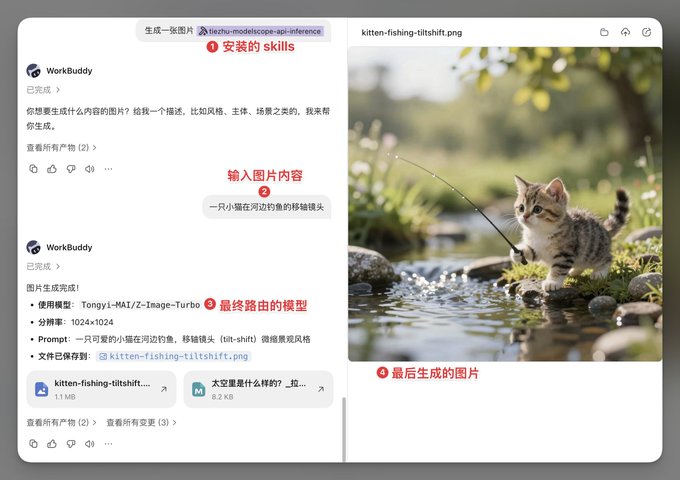Dislike the first WorkBuddy reply
This screenshot has width=680, height=480.
[71, 169]
